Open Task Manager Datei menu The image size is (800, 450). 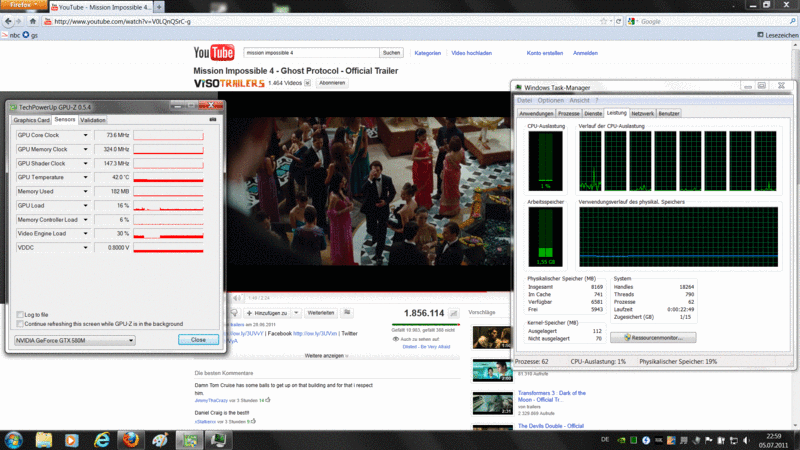(x=524, y=101)
